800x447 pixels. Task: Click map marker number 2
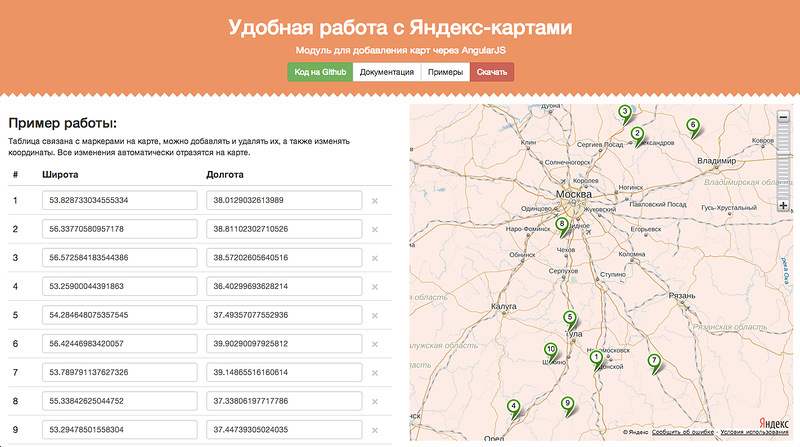coord(637,136)
